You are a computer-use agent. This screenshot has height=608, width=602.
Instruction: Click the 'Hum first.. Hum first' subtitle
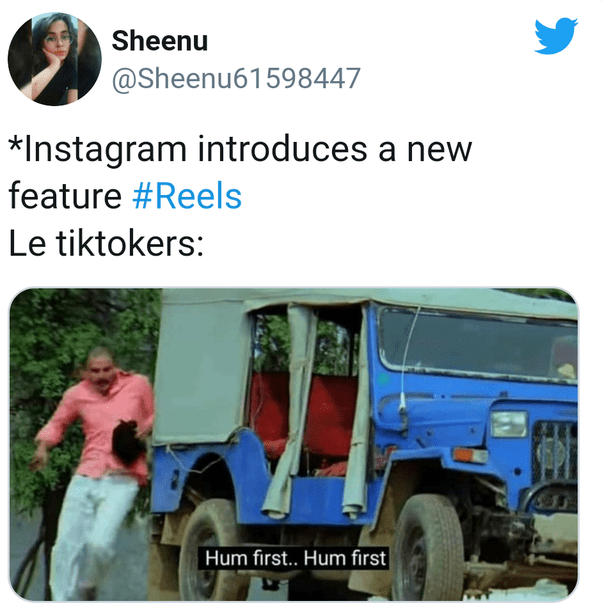[295, 558]
